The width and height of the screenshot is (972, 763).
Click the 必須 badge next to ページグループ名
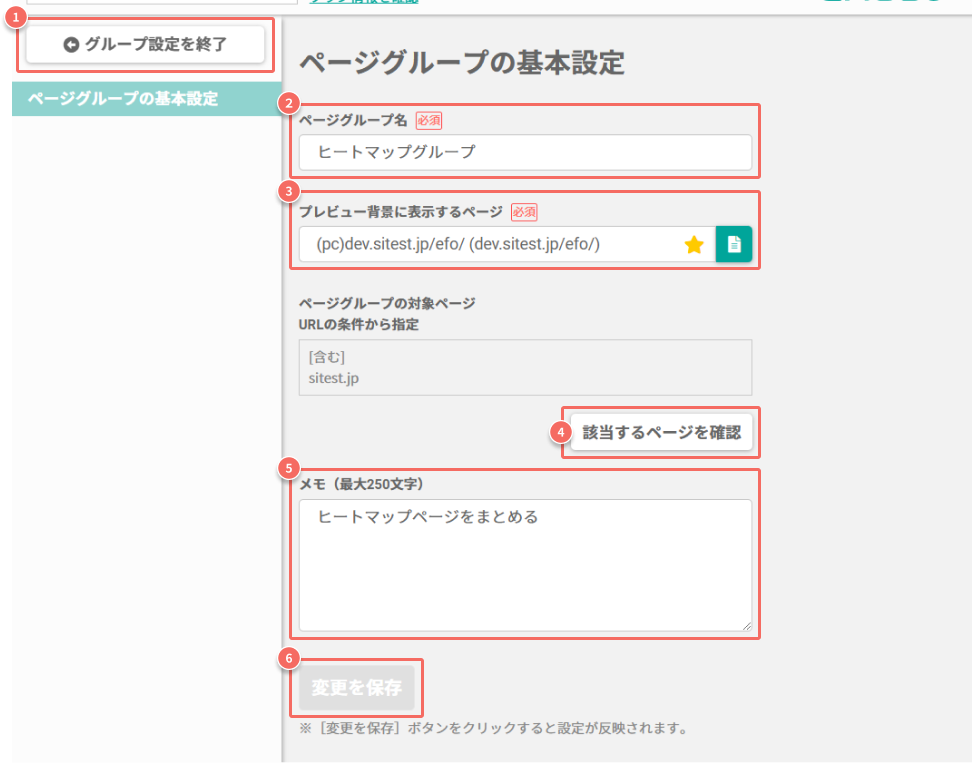pyautogui.click(x=429, y=120)
